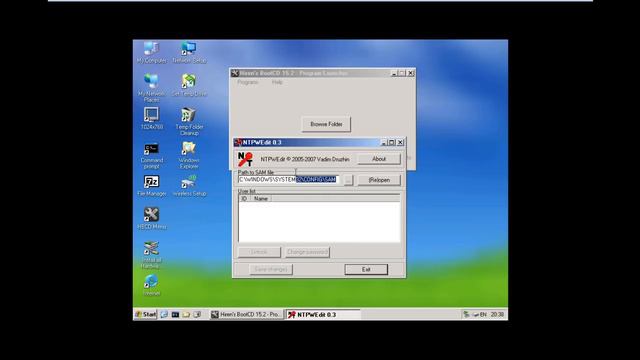640x360 pixels.
Task: Click the fourth quick launch icon next to folder
Action: click(197, 314)
